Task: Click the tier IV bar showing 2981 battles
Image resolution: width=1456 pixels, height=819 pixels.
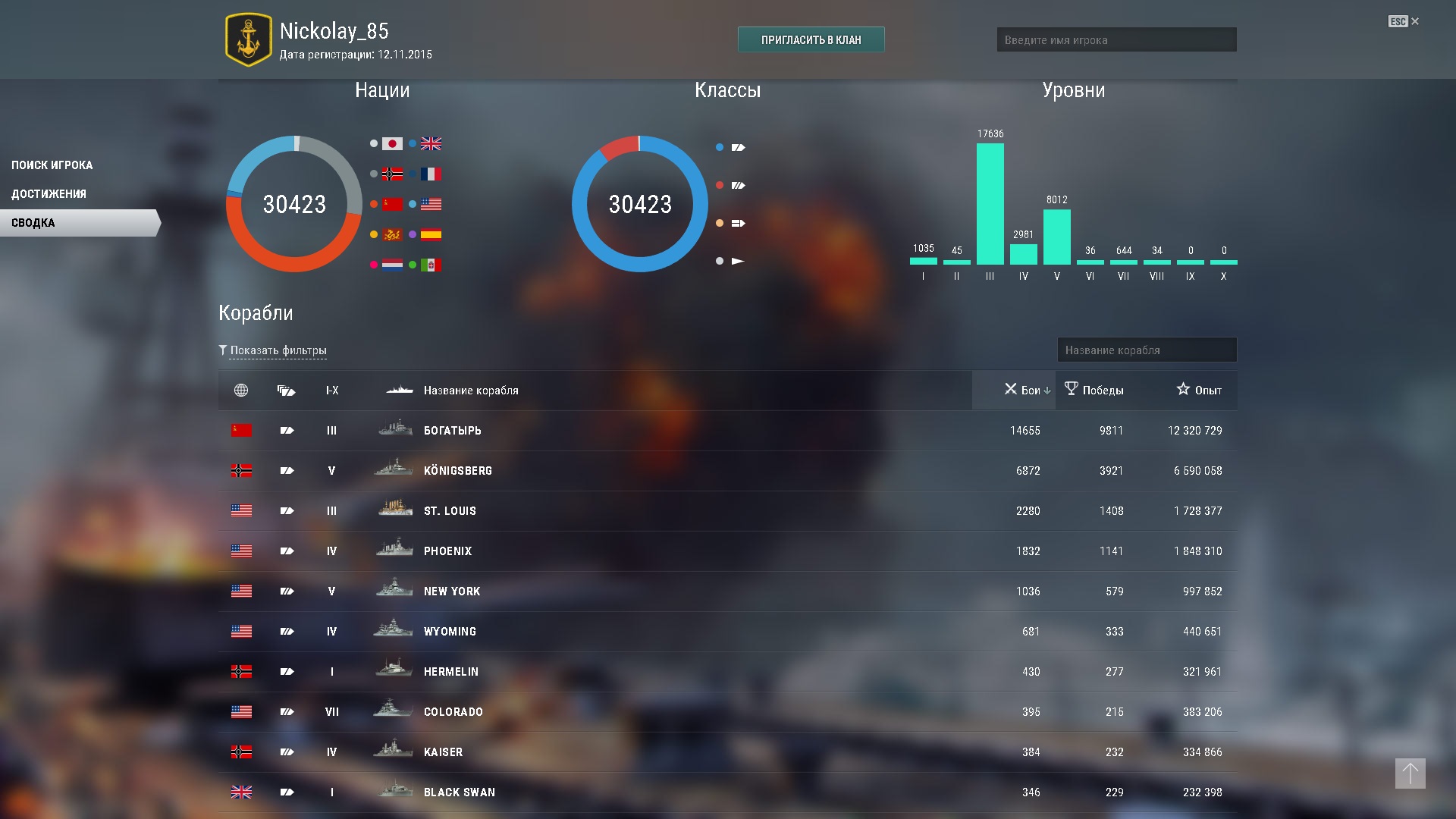Action: 1024,254
